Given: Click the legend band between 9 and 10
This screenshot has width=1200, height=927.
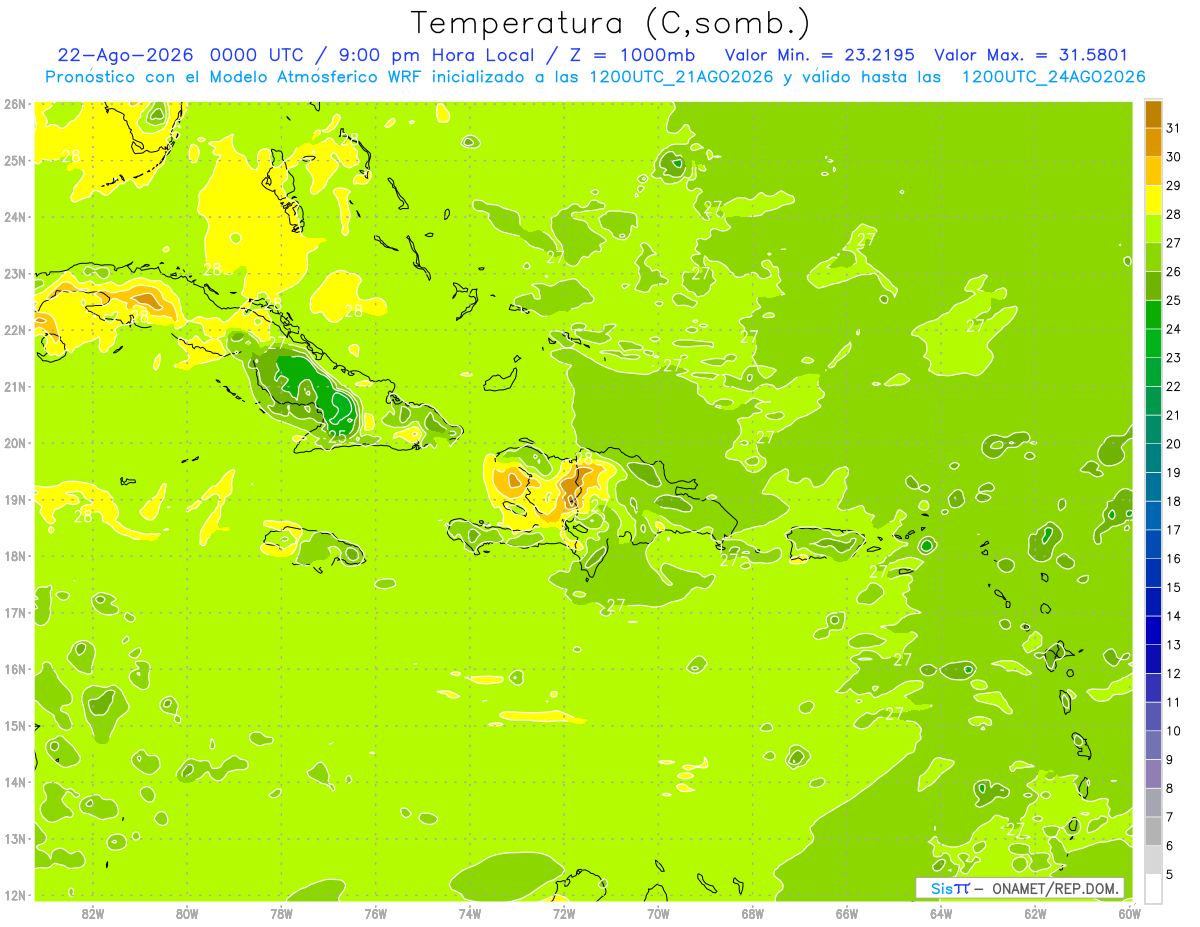Looking at the screenshot, I should coord(1153,746).
